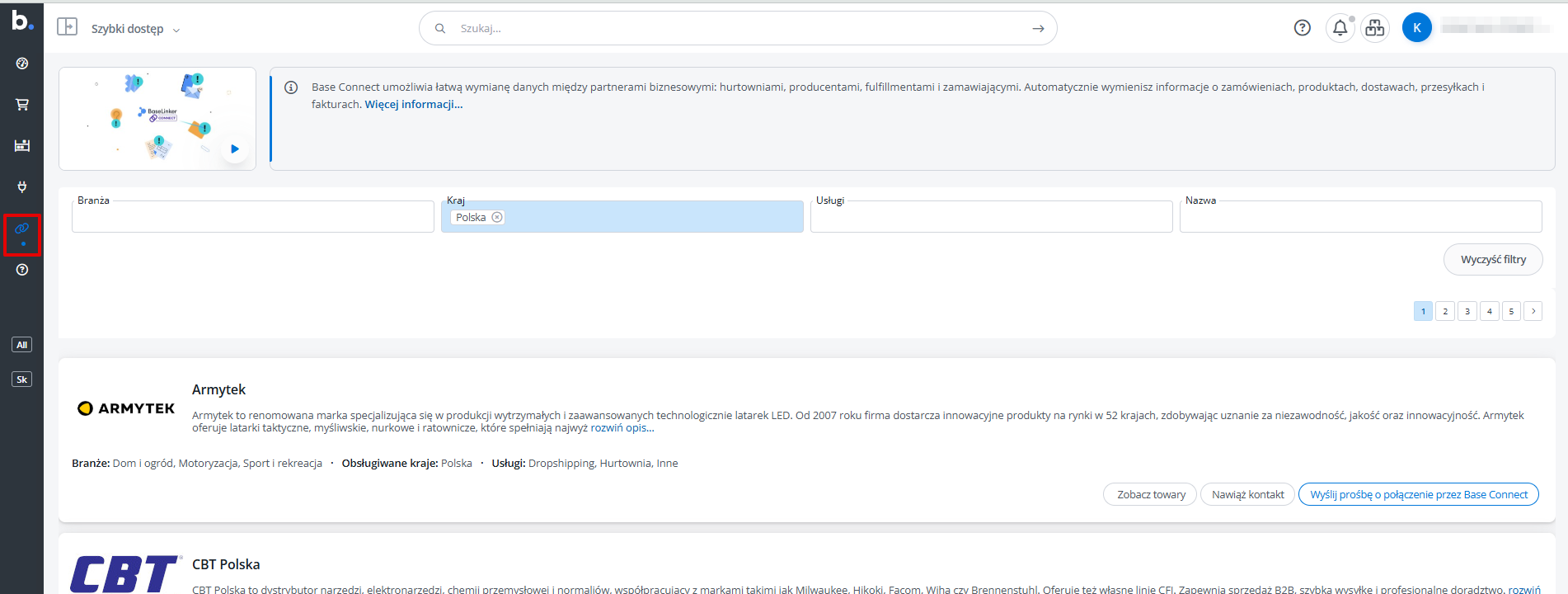Viewport: 1568px width, 594px height.
Task: Open help circle icon in top bar
Action: pos(1303,28)
